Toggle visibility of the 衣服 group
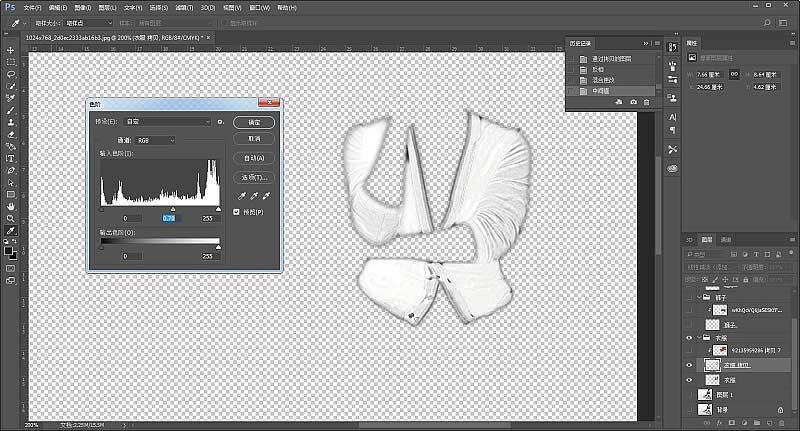Screen dimensions: 800x431 point(690,338)
